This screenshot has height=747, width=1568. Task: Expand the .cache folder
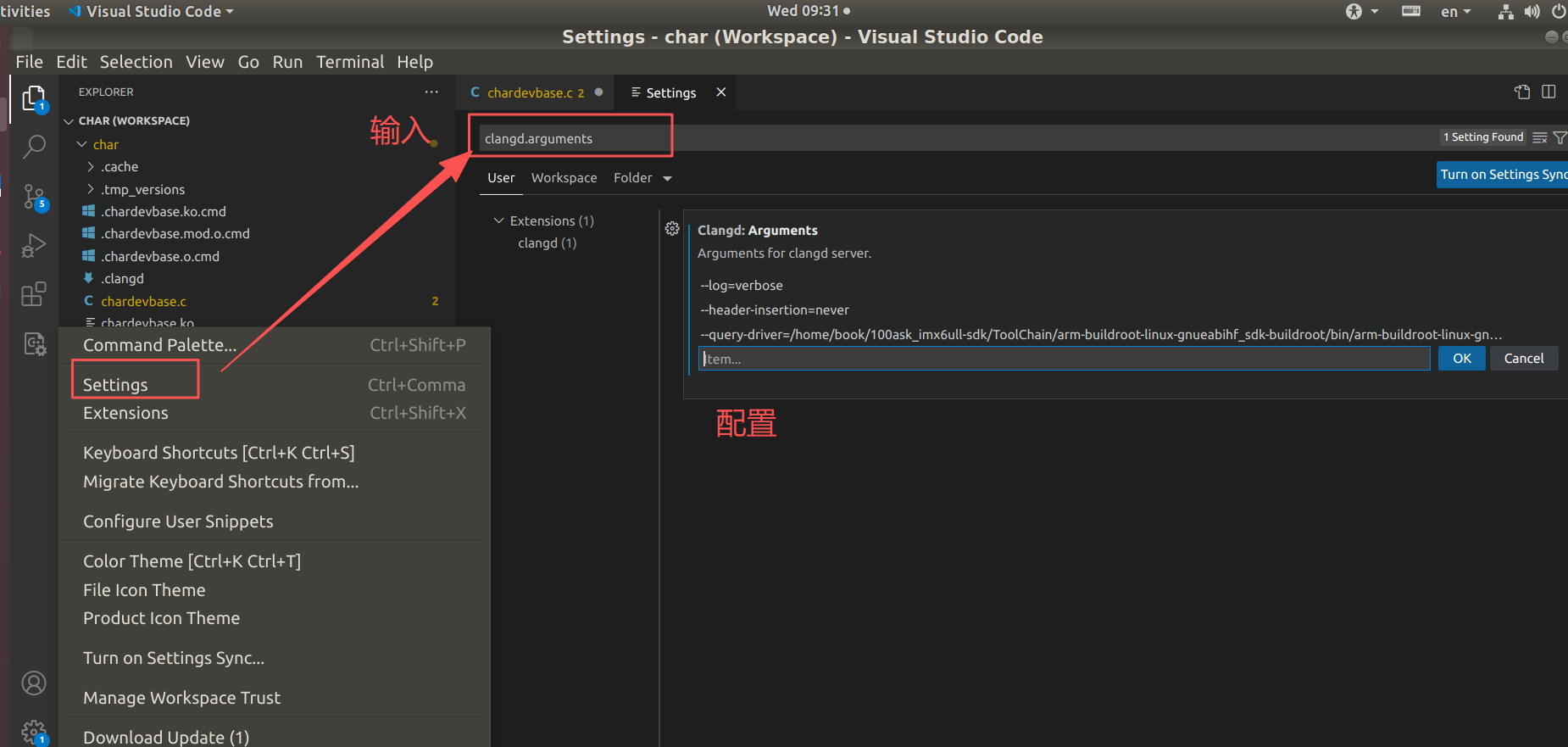click(x=112, y=167)
